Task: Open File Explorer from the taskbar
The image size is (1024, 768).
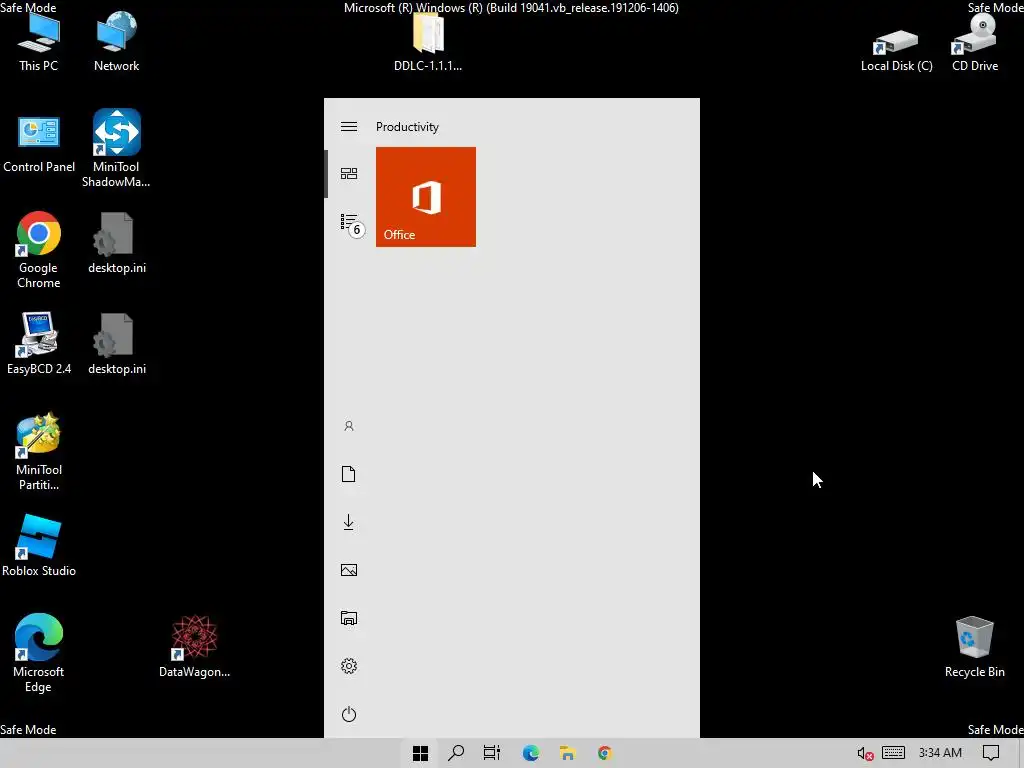Action: [x=567, y=753]
